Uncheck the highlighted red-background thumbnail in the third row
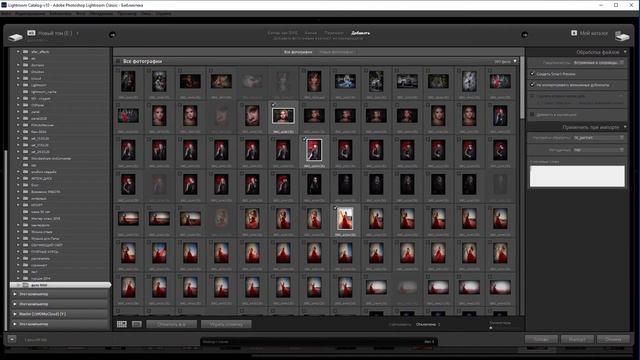 304,139
